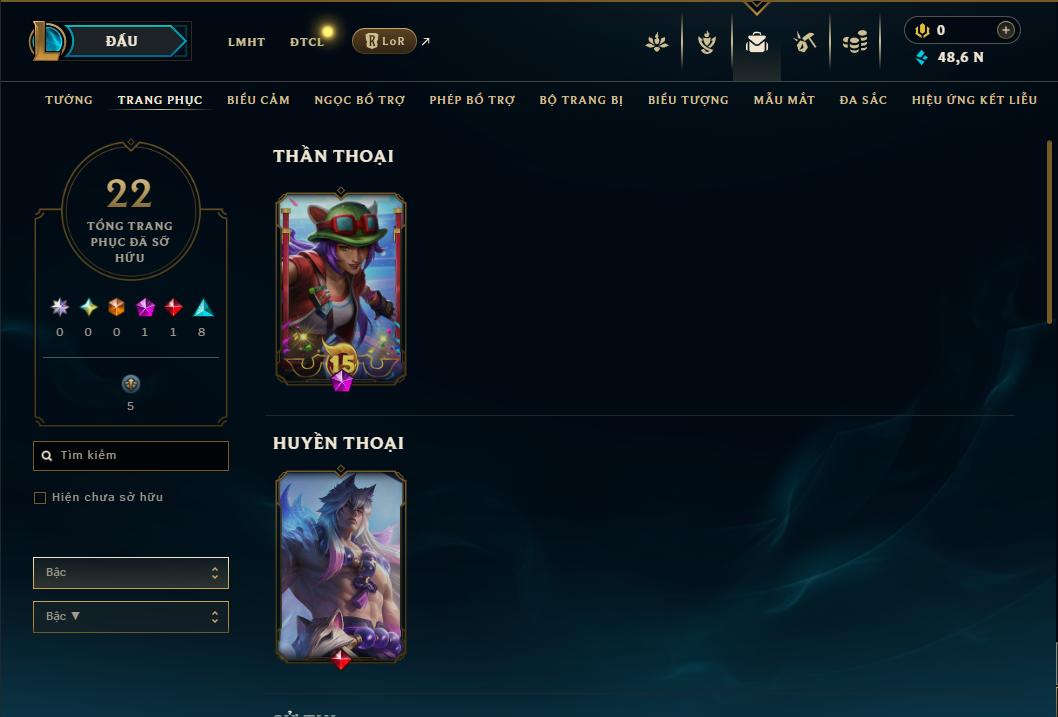Open the Collection backpack icon
Screen dimensions: 1058x717
point(756,42)
